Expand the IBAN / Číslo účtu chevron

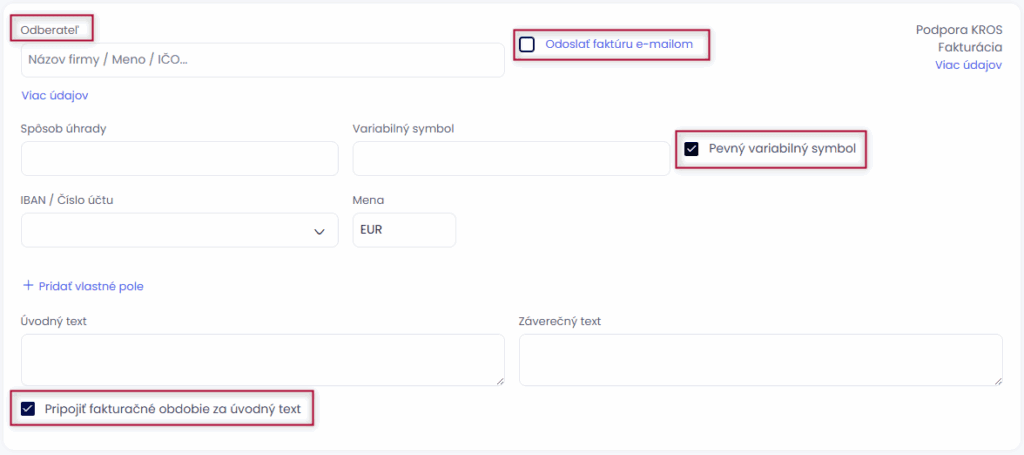(x=319, y=231)
